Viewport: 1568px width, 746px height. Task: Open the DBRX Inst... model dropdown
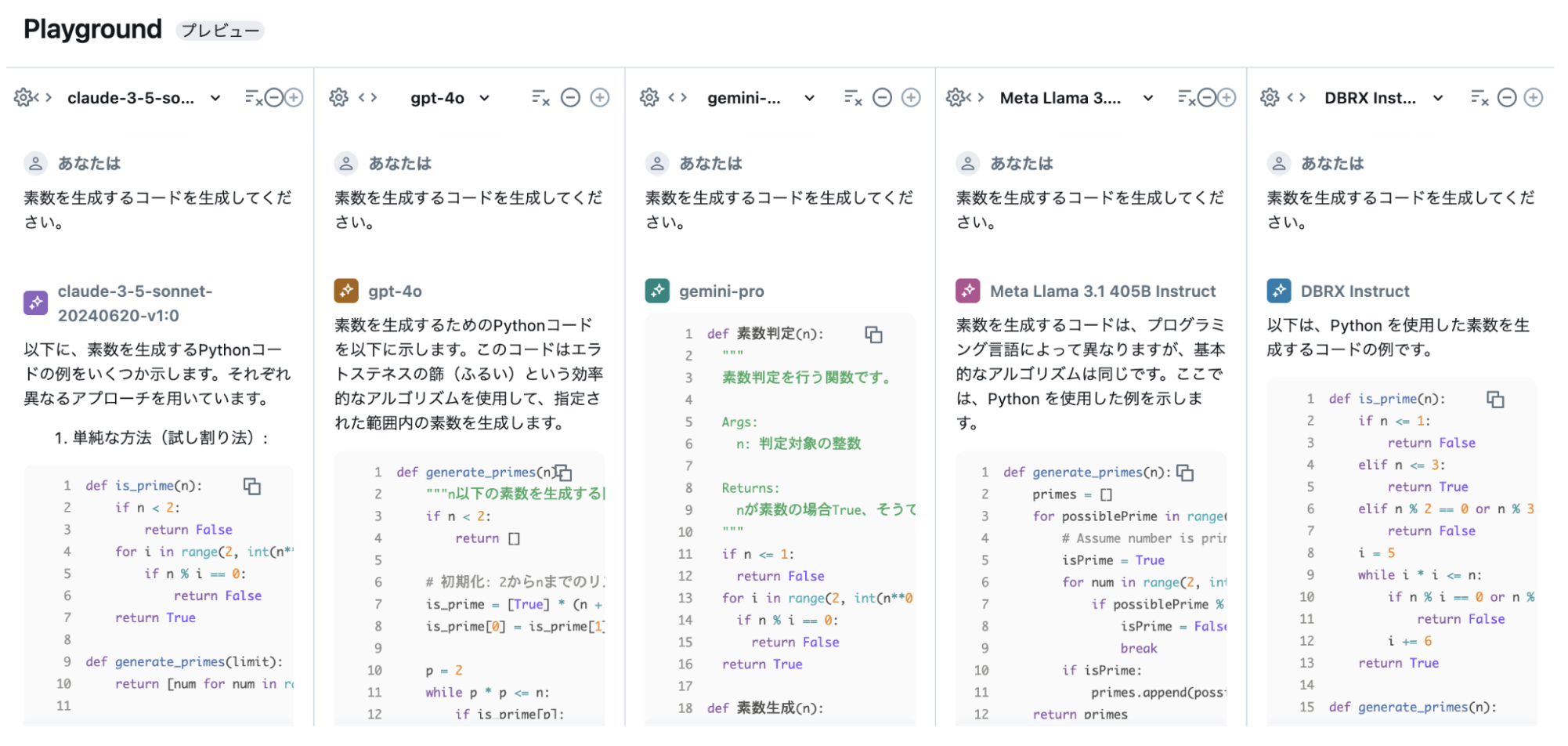click(x=1384, y=98)
